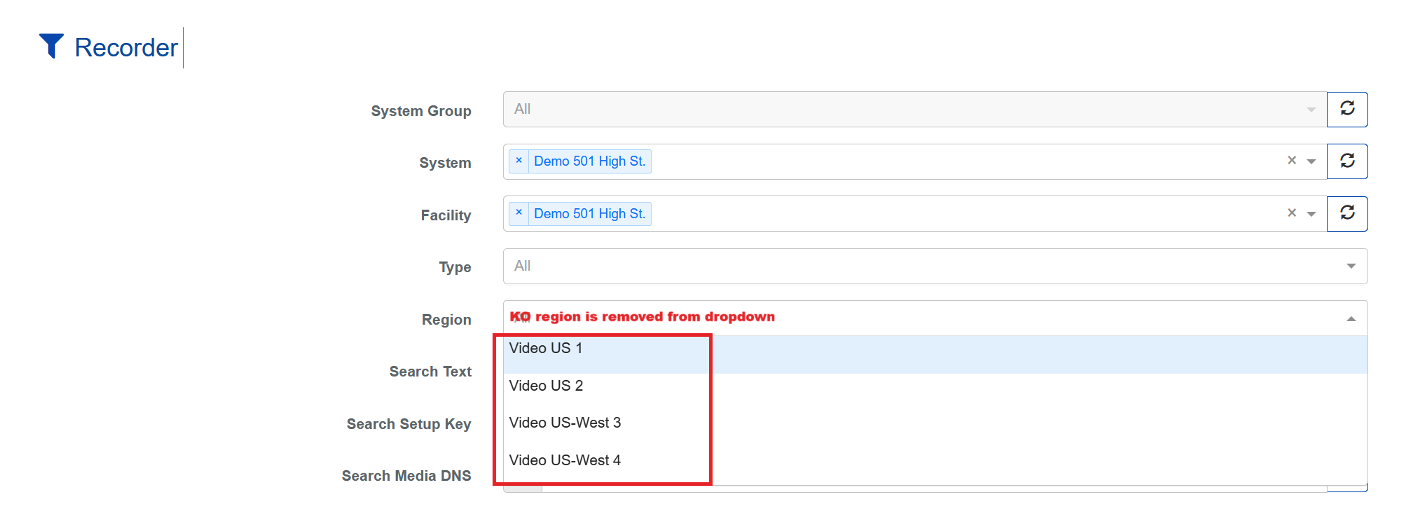
Task: Focus the Facility multi-select input area
Action: click(x=960, y=213)
